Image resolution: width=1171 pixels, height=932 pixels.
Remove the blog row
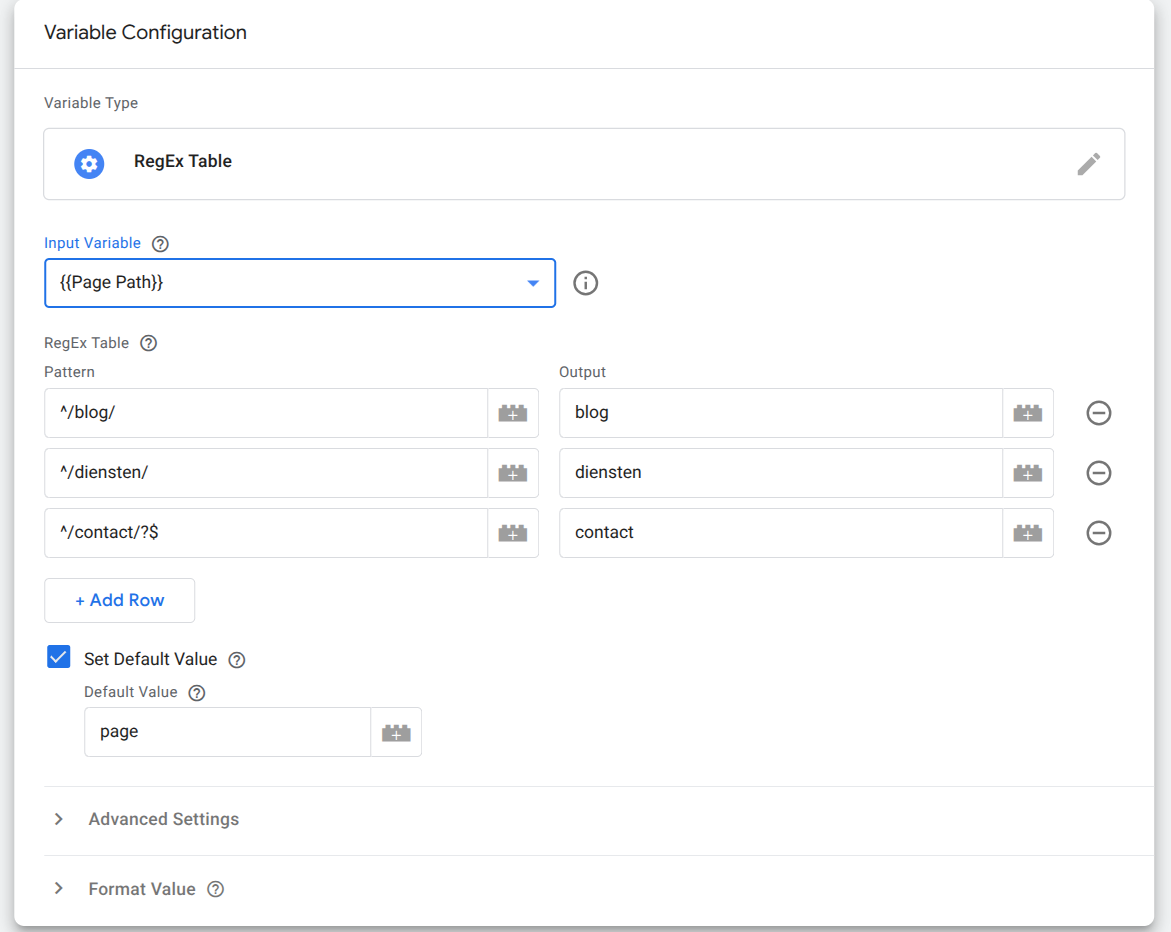[1099, 413]
